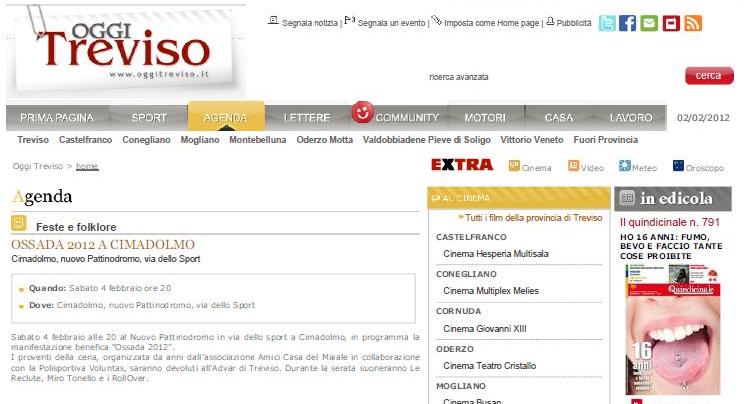This screenshot has height=404, width=748.
Task: Open Tutti i film della provincia di Treviso
Action: coord(533,218)
